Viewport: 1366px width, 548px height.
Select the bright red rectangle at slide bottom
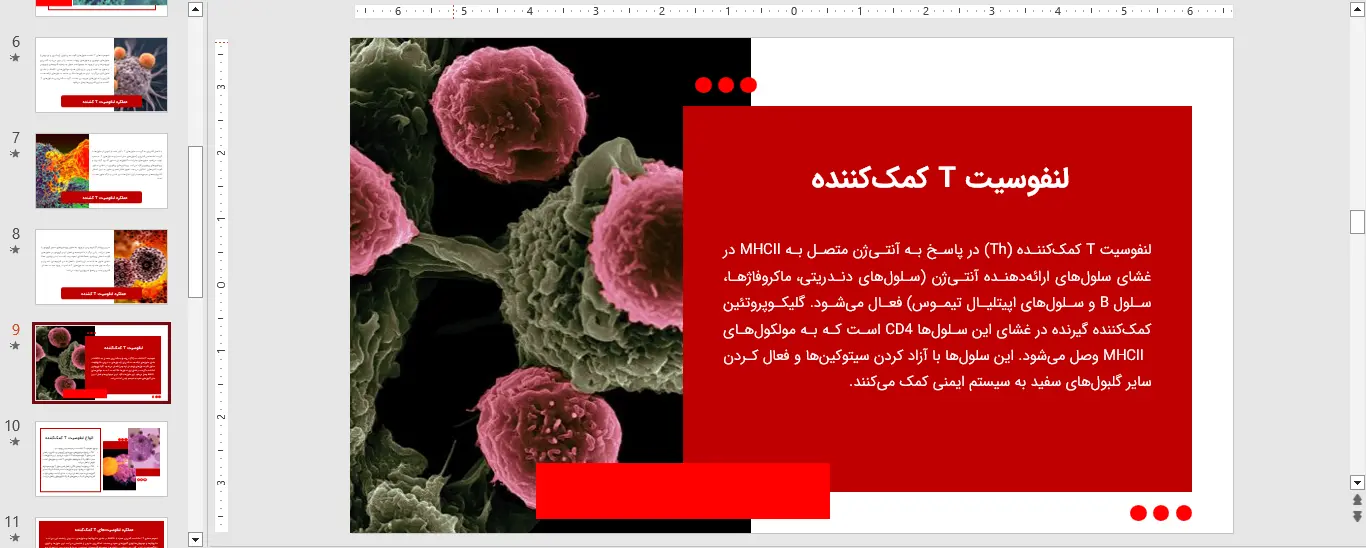pyautogui.click(x=683, y=491)
